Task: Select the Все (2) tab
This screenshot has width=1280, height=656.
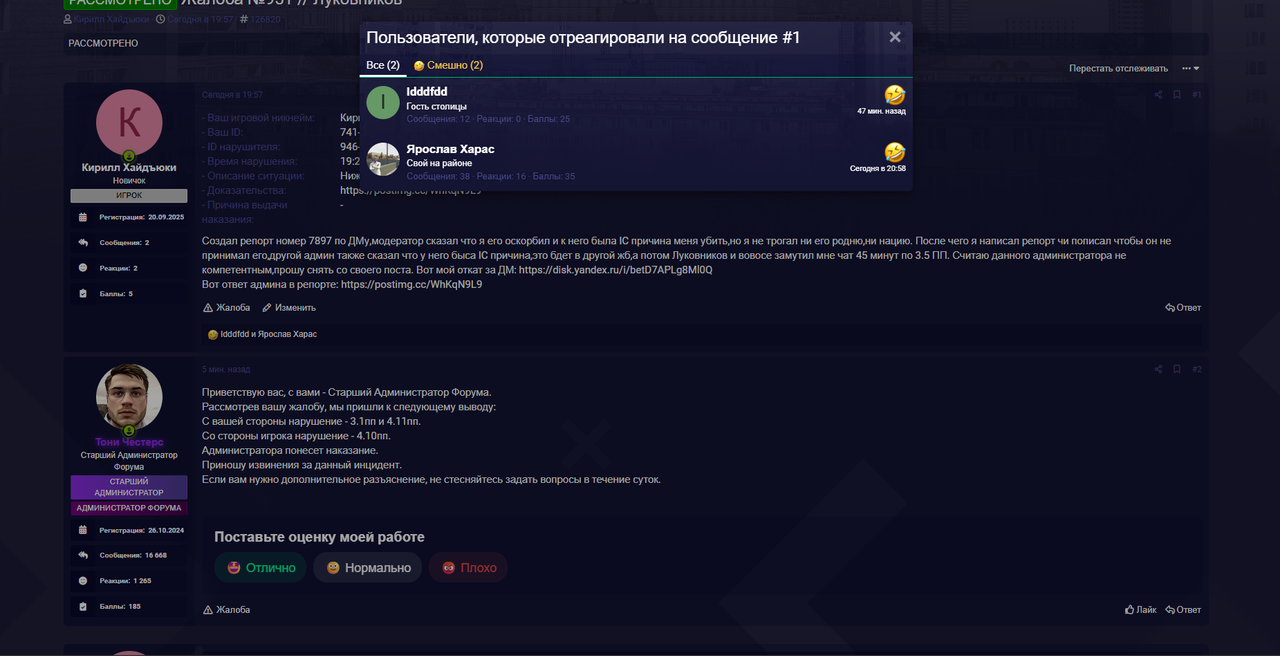Action: coord(383,65)
